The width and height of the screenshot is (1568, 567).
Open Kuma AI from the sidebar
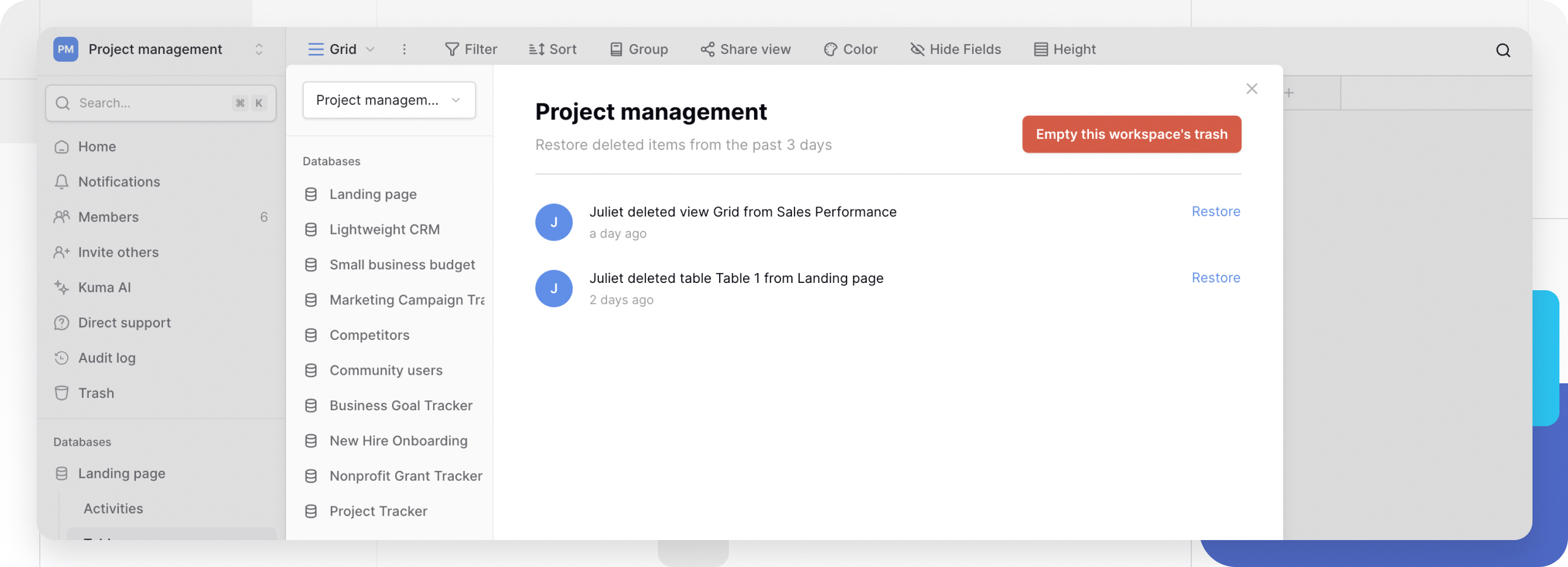pyautogui.click(x=104, y=287)
